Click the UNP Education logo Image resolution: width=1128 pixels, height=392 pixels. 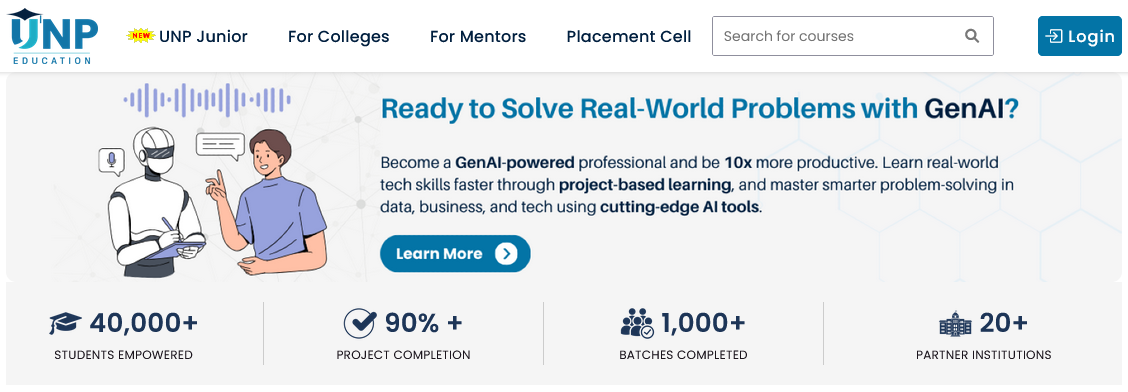(x=53, y=36)
